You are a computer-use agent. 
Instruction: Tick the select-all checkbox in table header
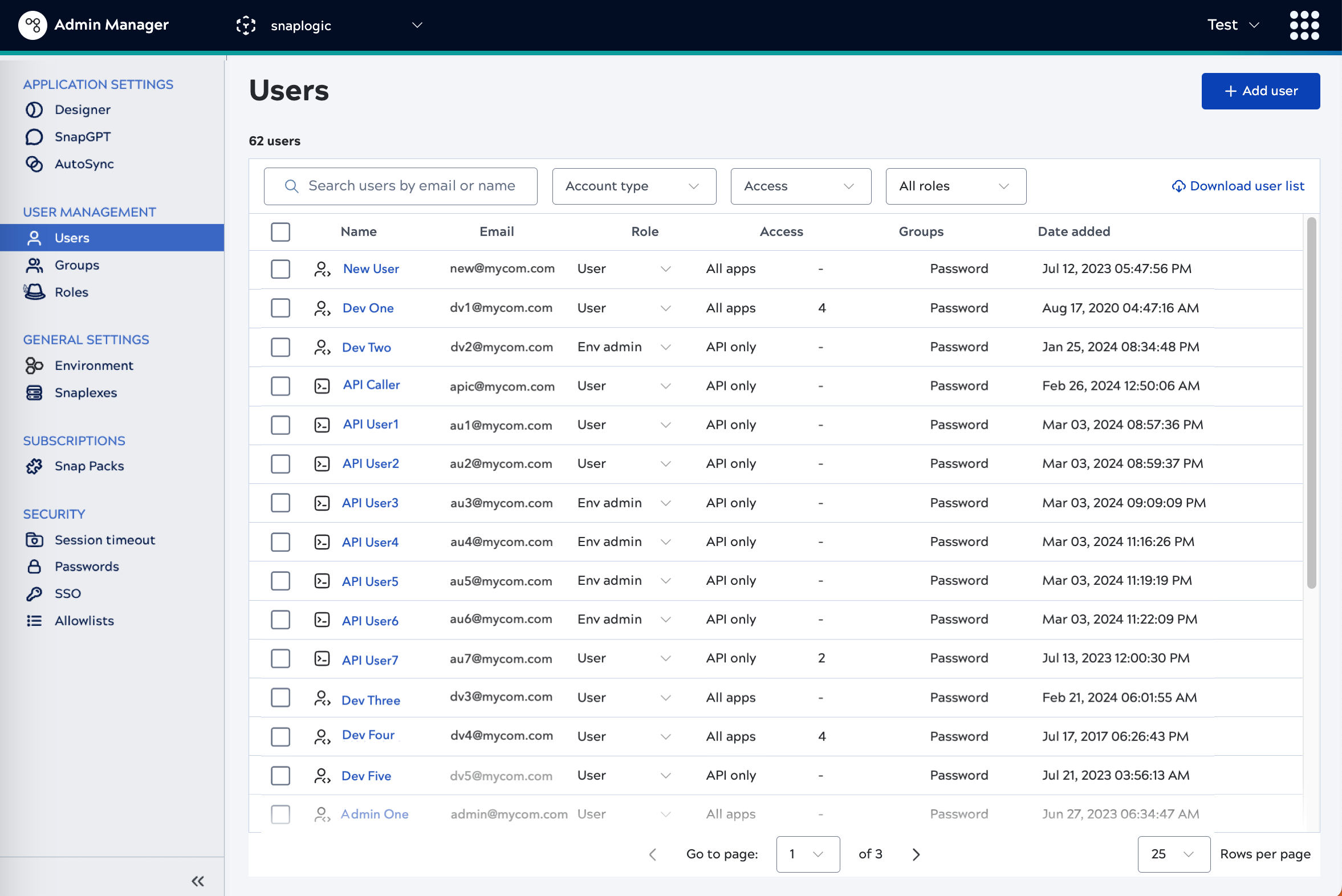point(280,232)
